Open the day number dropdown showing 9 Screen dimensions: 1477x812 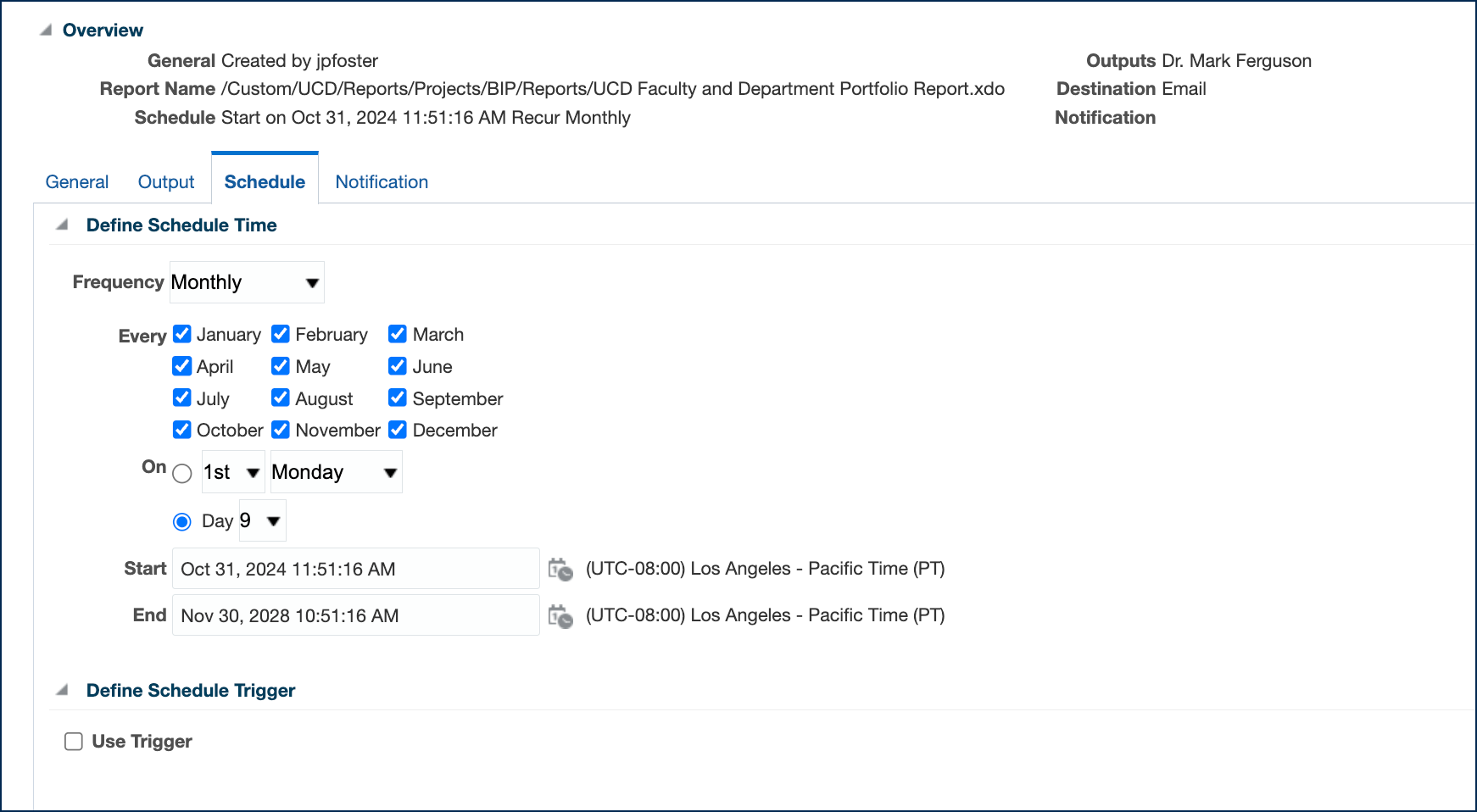coord(262,521)
